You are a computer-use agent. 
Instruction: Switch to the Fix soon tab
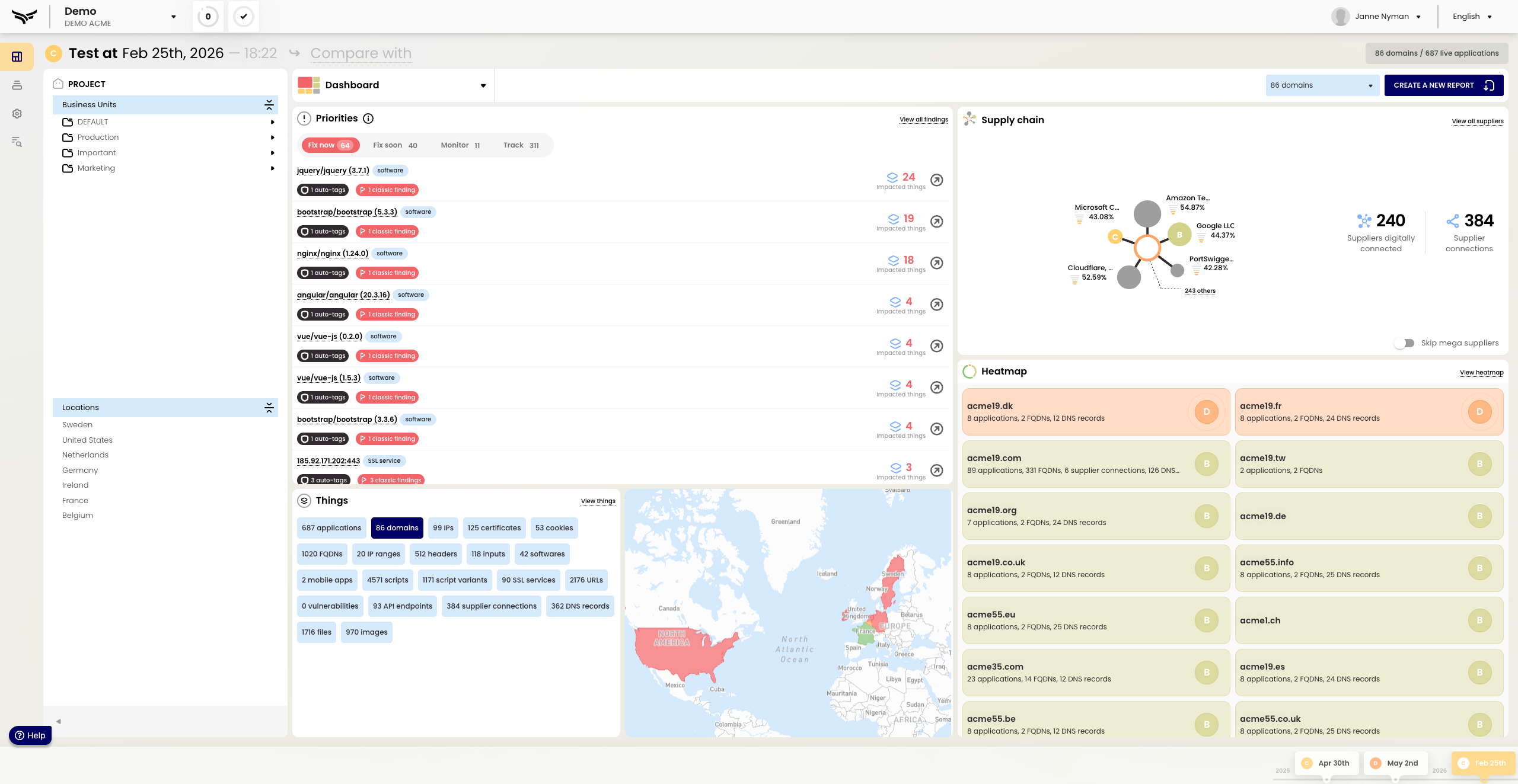[395, 145]
